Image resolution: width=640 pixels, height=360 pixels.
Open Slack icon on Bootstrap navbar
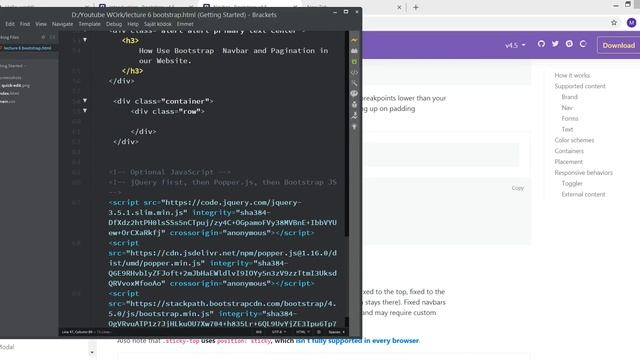pyautogui.click(x=569, y=44)
